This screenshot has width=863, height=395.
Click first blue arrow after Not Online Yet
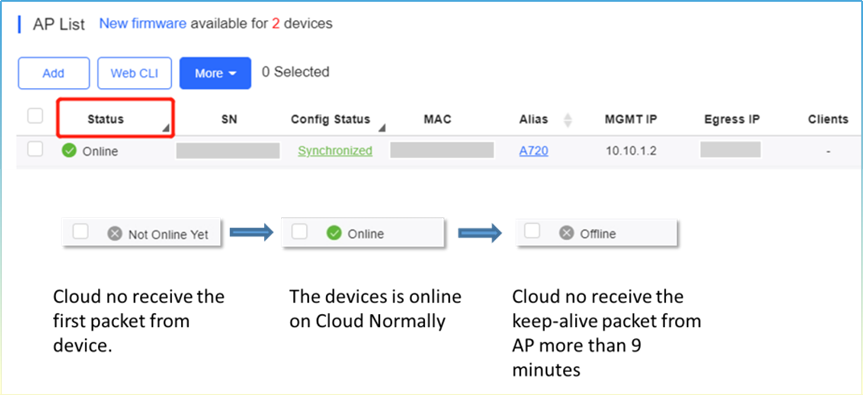[252, 233]
